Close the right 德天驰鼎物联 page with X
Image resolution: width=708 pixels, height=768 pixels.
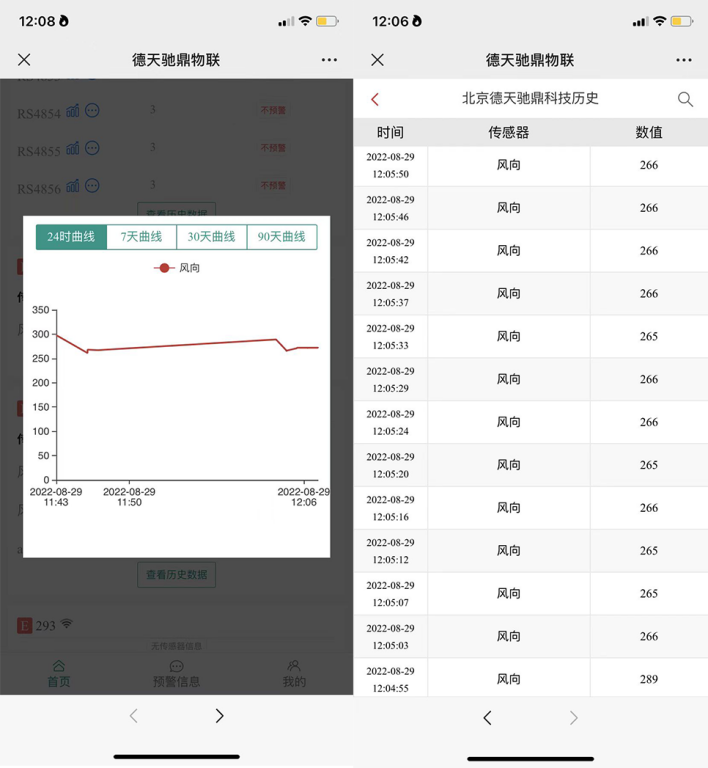[378, 60]
